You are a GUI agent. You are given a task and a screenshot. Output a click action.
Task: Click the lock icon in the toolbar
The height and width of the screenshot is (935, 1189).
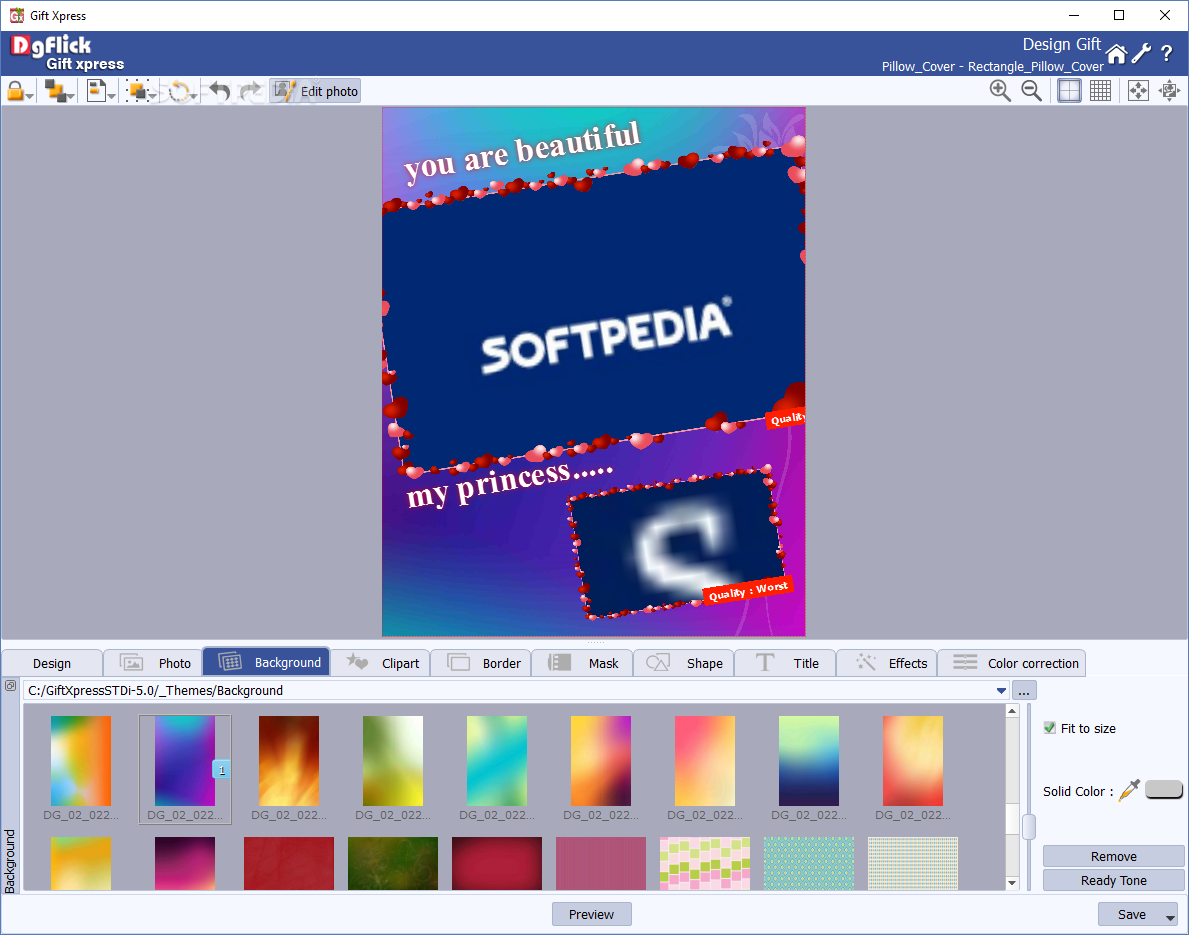click(15, 91)
